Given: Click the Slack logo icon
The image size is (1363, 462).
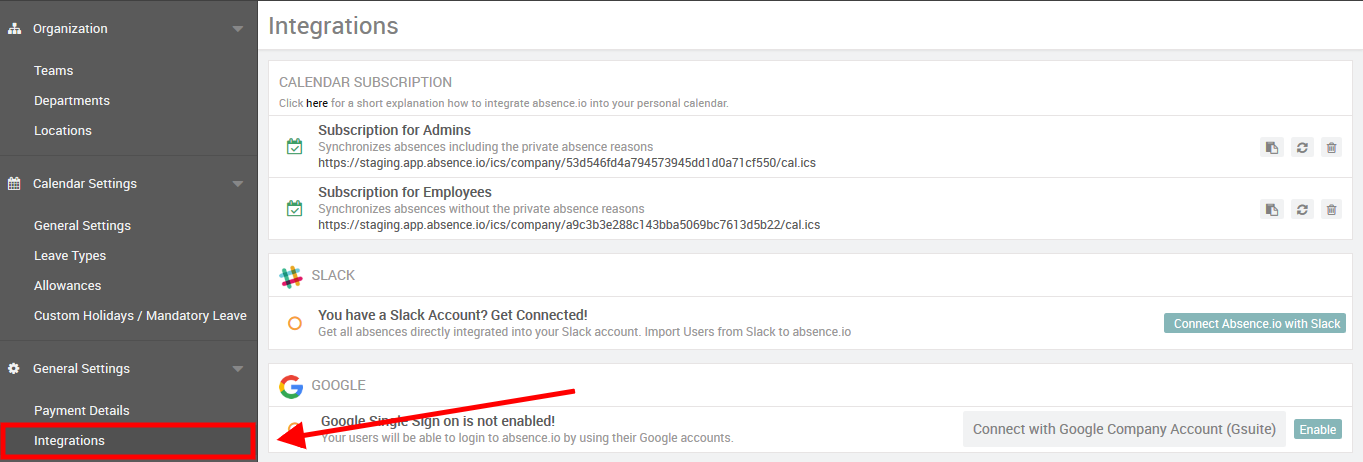Looking at the screenshot, I should coord(291,277).
